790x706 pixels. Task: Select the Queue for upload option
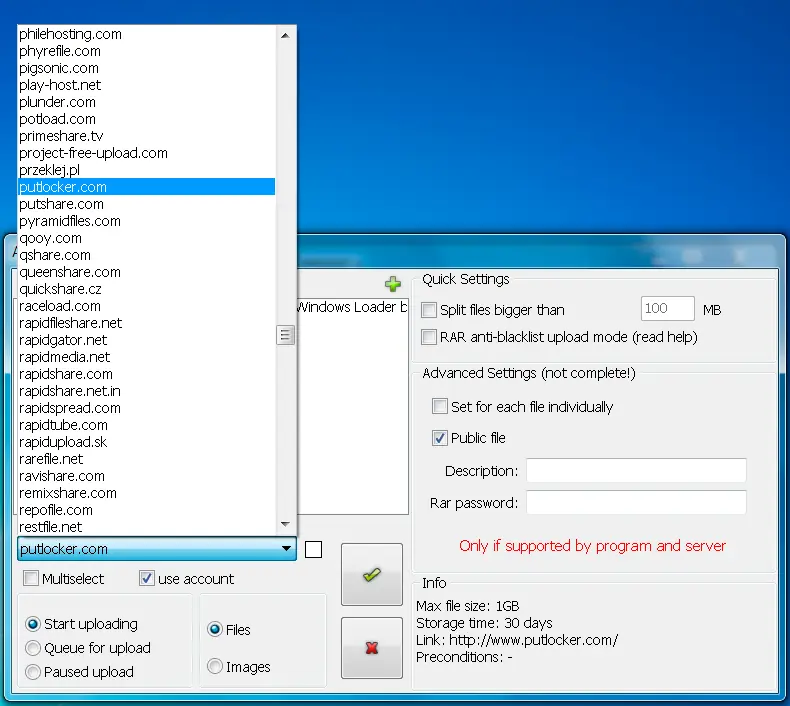[33, 648]
